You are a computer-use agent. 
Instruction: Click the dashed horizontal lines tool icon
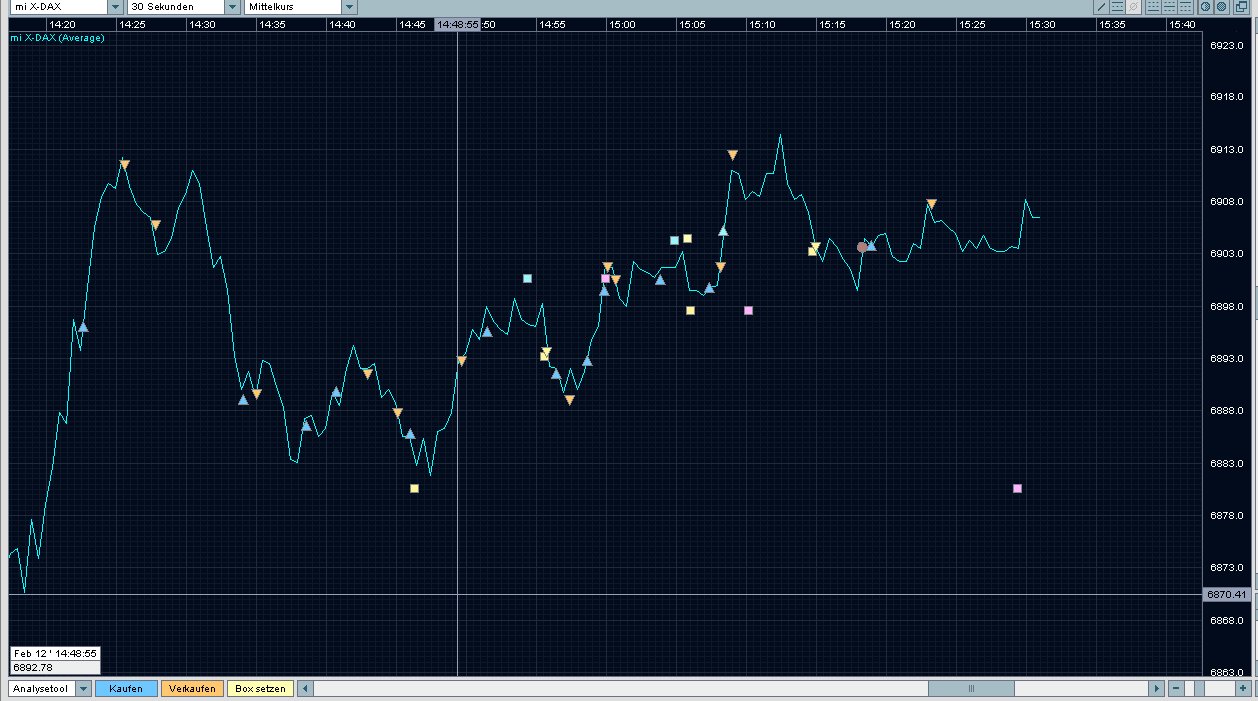(x=1117, y=7)
